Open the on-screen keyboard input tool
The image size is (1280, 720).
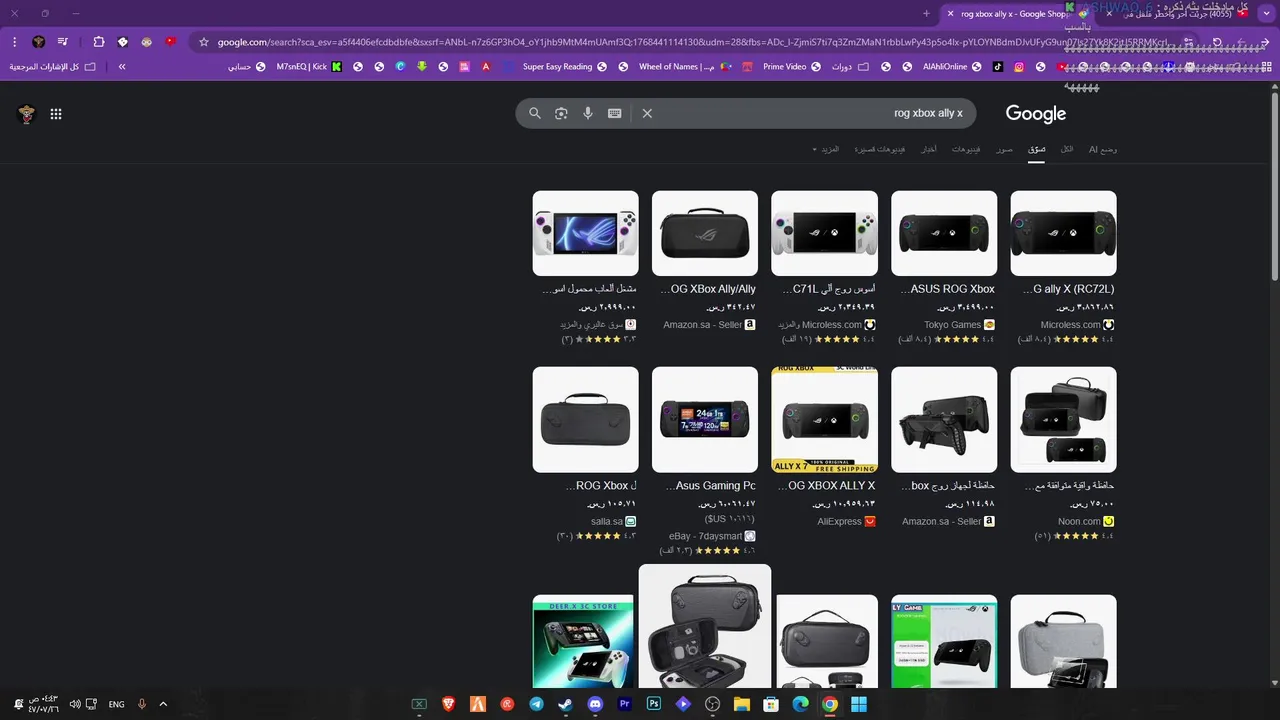pos(614,113)
